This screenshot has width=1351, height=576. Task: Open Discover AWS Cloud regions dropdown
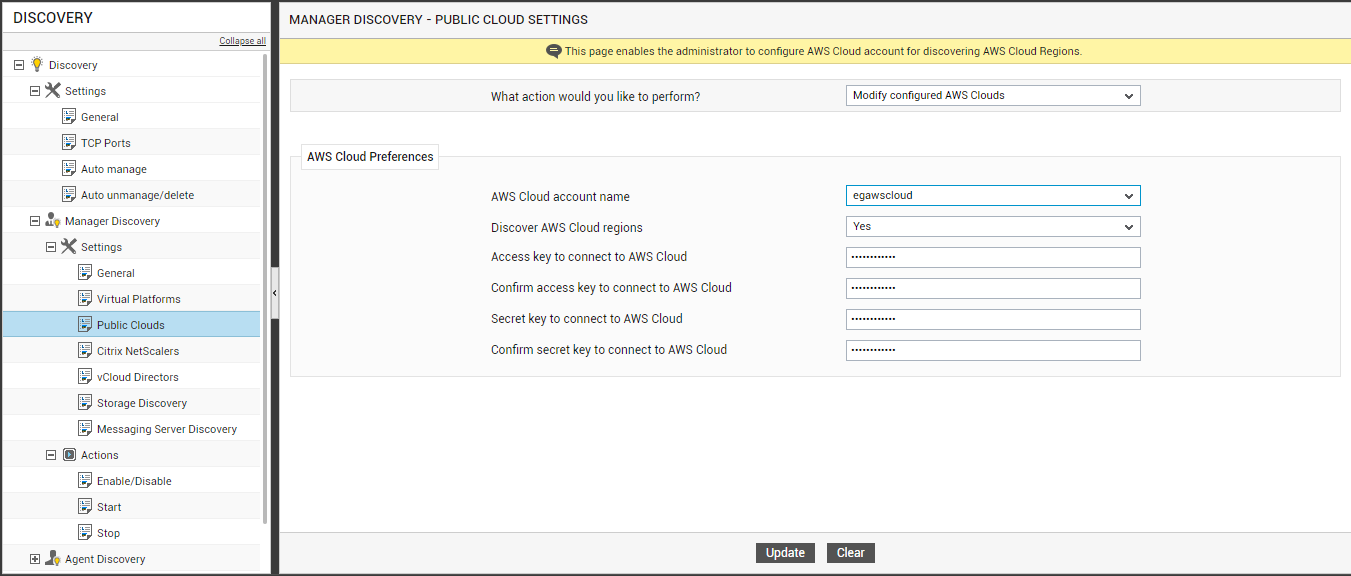click(993, 227)
